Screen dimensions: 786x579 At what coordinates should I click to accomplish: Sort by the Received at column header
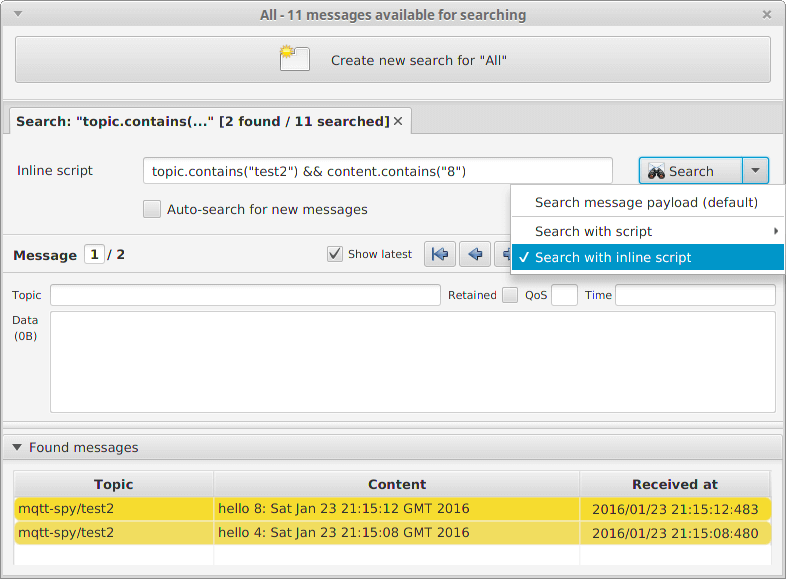675,484
